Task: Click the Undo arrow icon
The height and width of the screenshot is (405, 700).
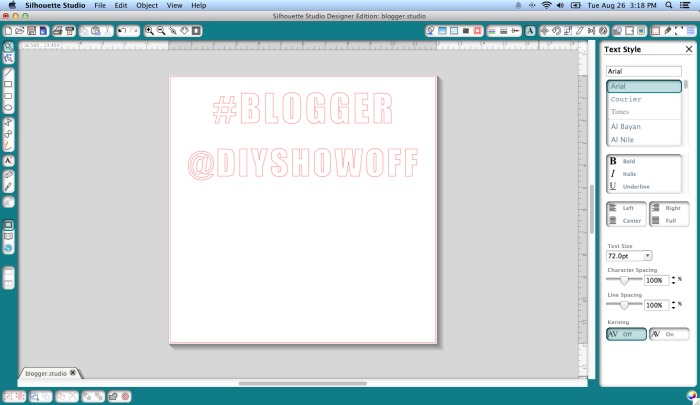Action: [122, 32]
